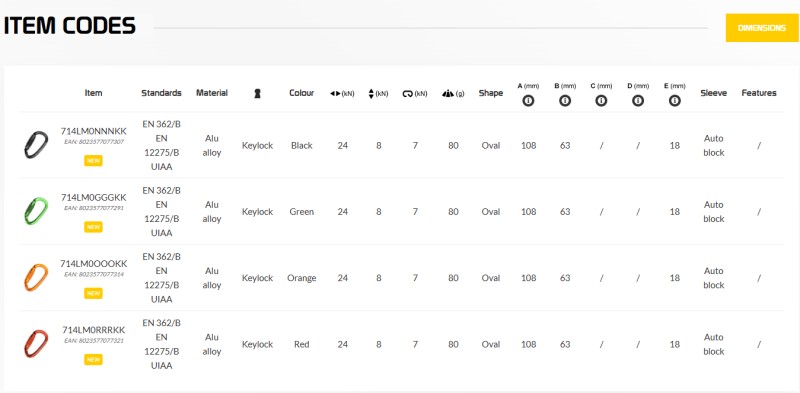800x393 pixels.
Task: Click the NEW badge under 714LM0NNNKK
Action: pyautogui.click(x=93, y=161)
